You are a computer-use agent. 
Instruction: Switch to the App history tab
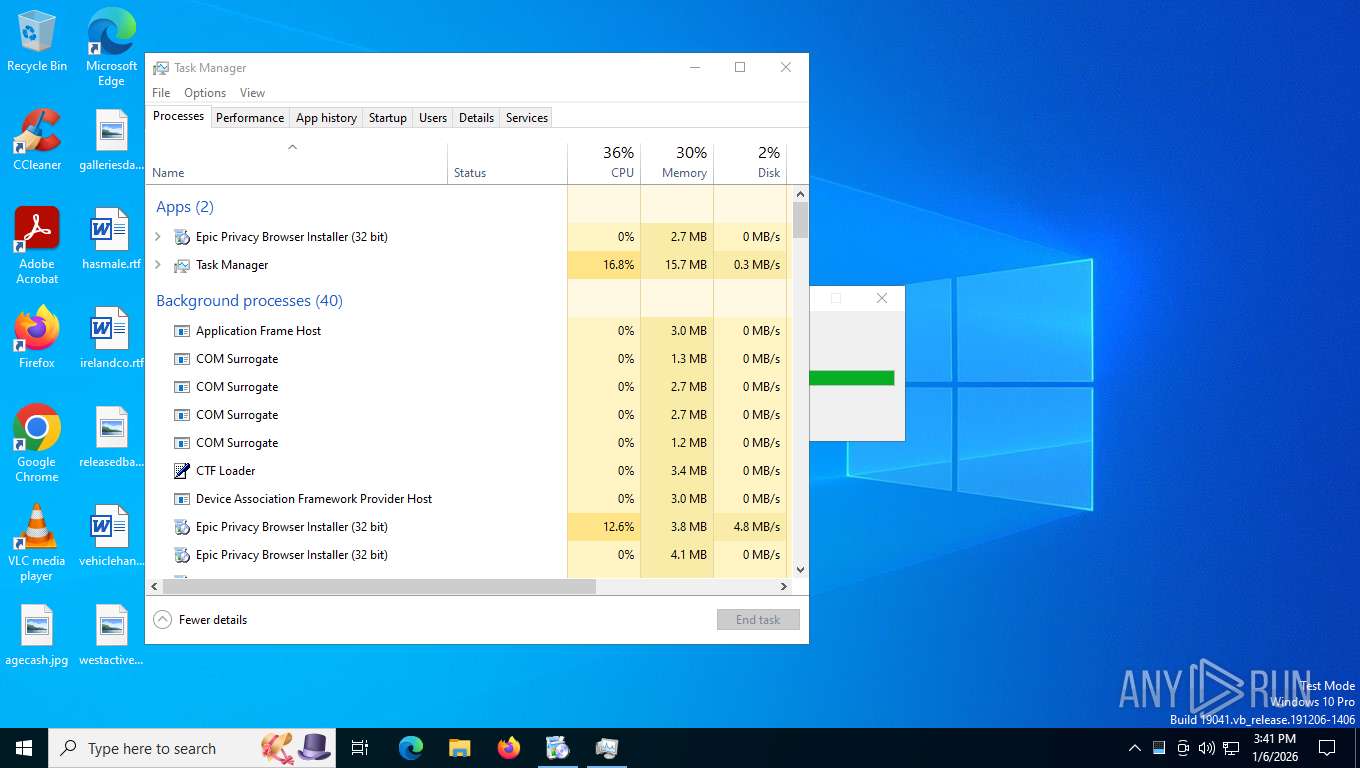pyautogui.click(x=326, y=118)
